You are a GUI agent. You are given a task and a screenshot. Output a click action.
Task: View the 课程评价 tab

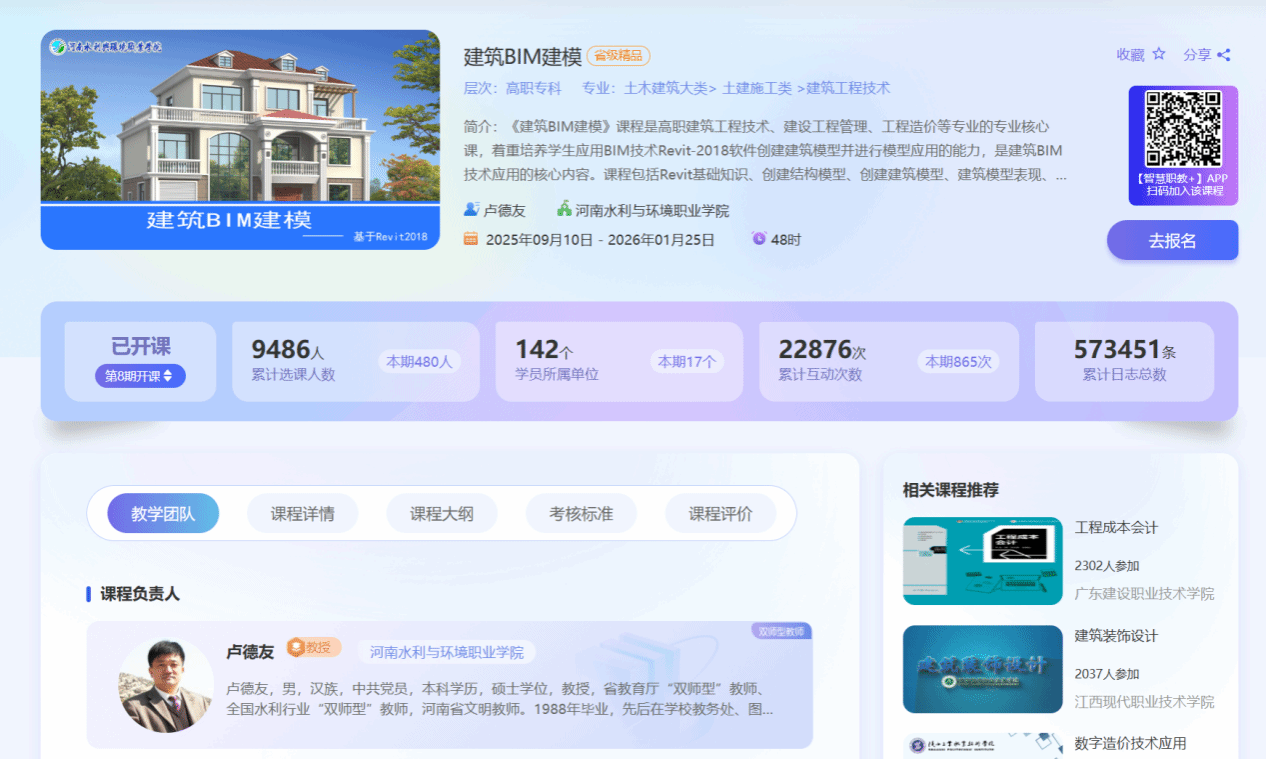(720, 514)
